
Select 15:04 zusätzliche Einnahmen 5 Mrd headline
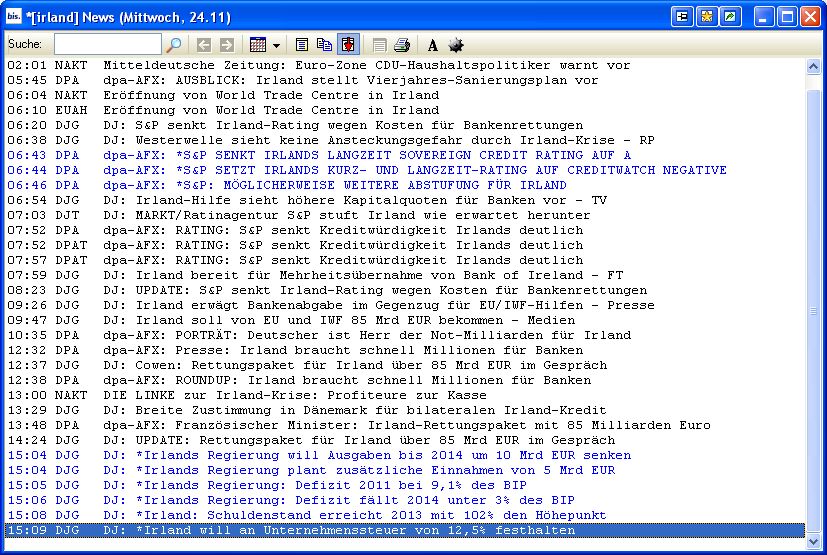(x=405, y=470)
